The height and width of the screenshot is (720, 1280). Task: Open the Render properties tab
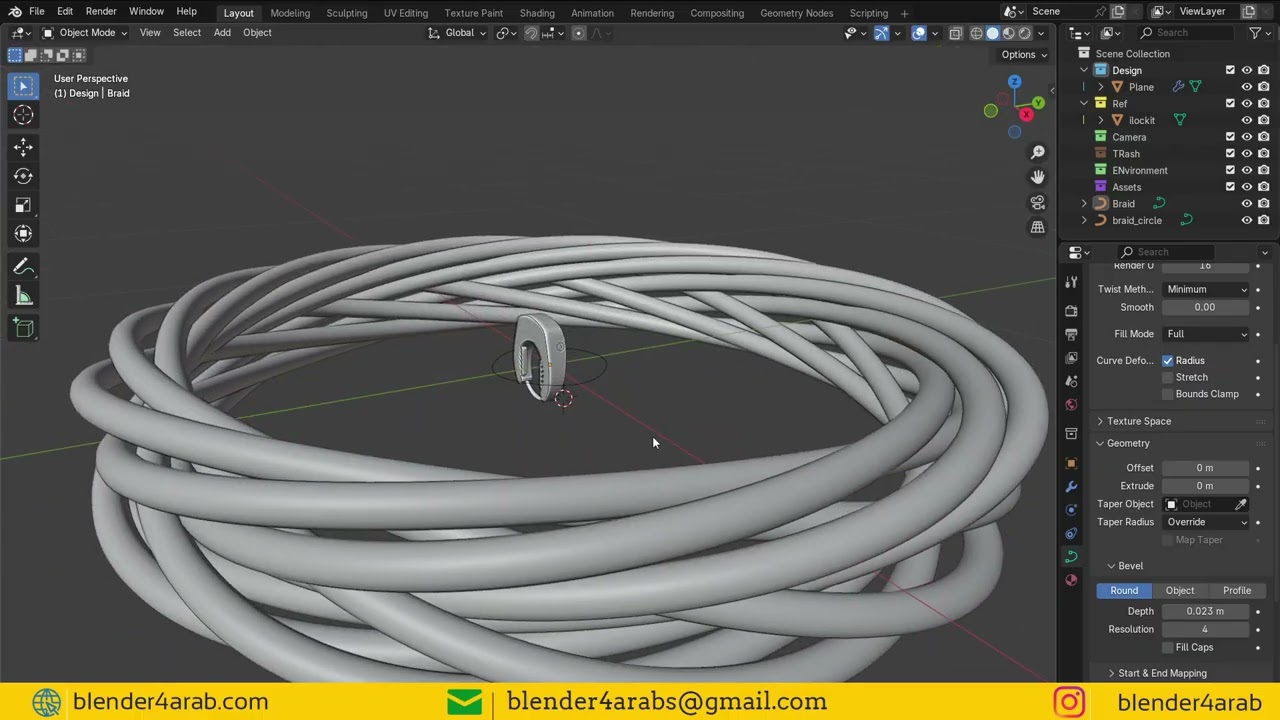tap(1071, 310)
